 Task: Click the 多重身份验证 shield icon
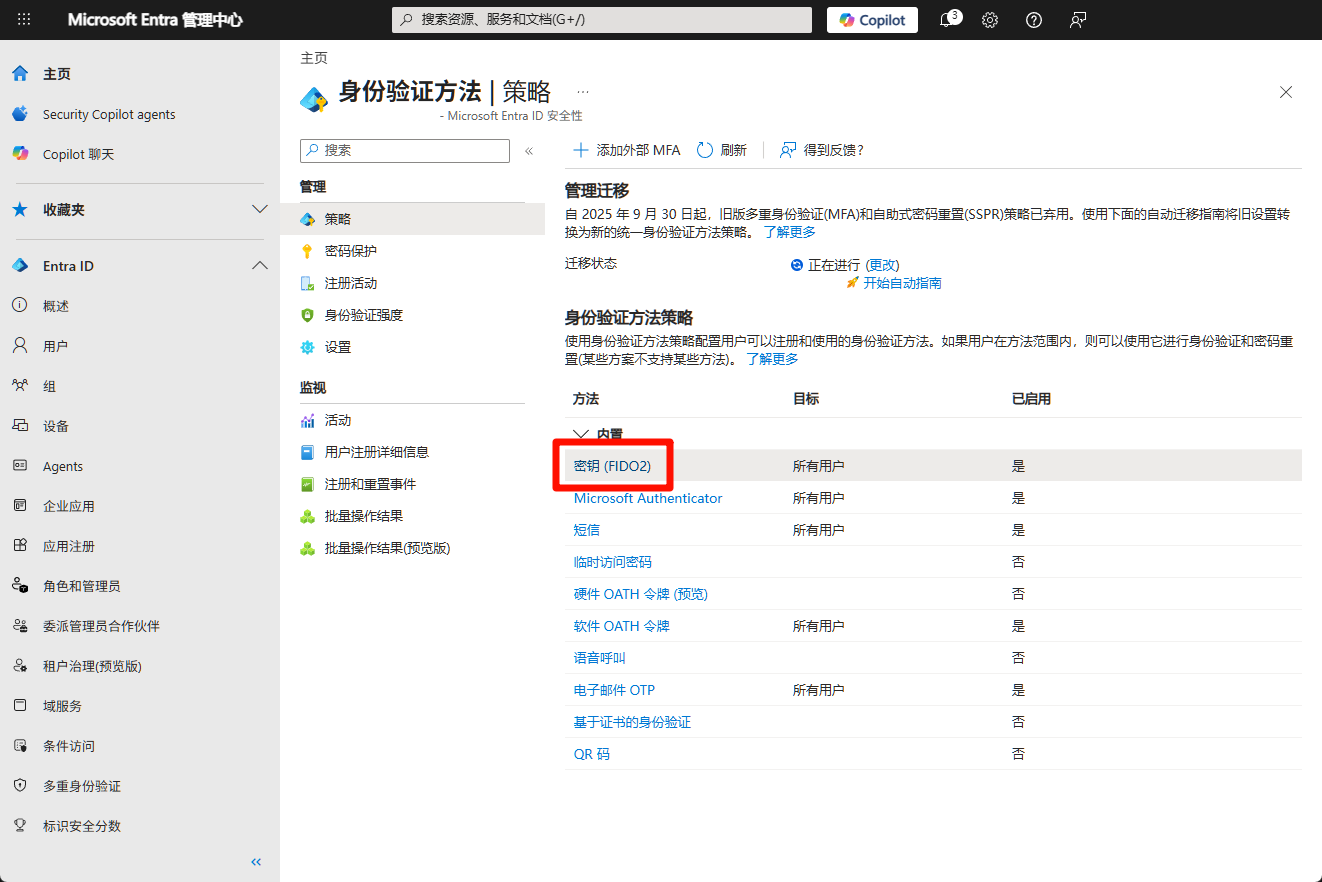click(20, 786)
